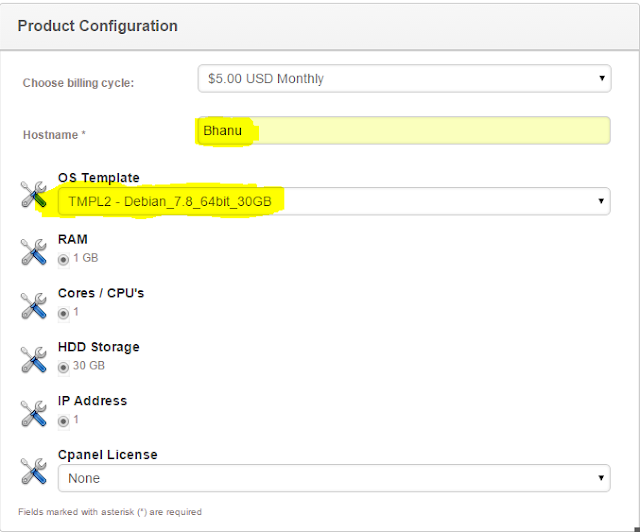Select the 1 core CPU radio button

pos(63,313)
